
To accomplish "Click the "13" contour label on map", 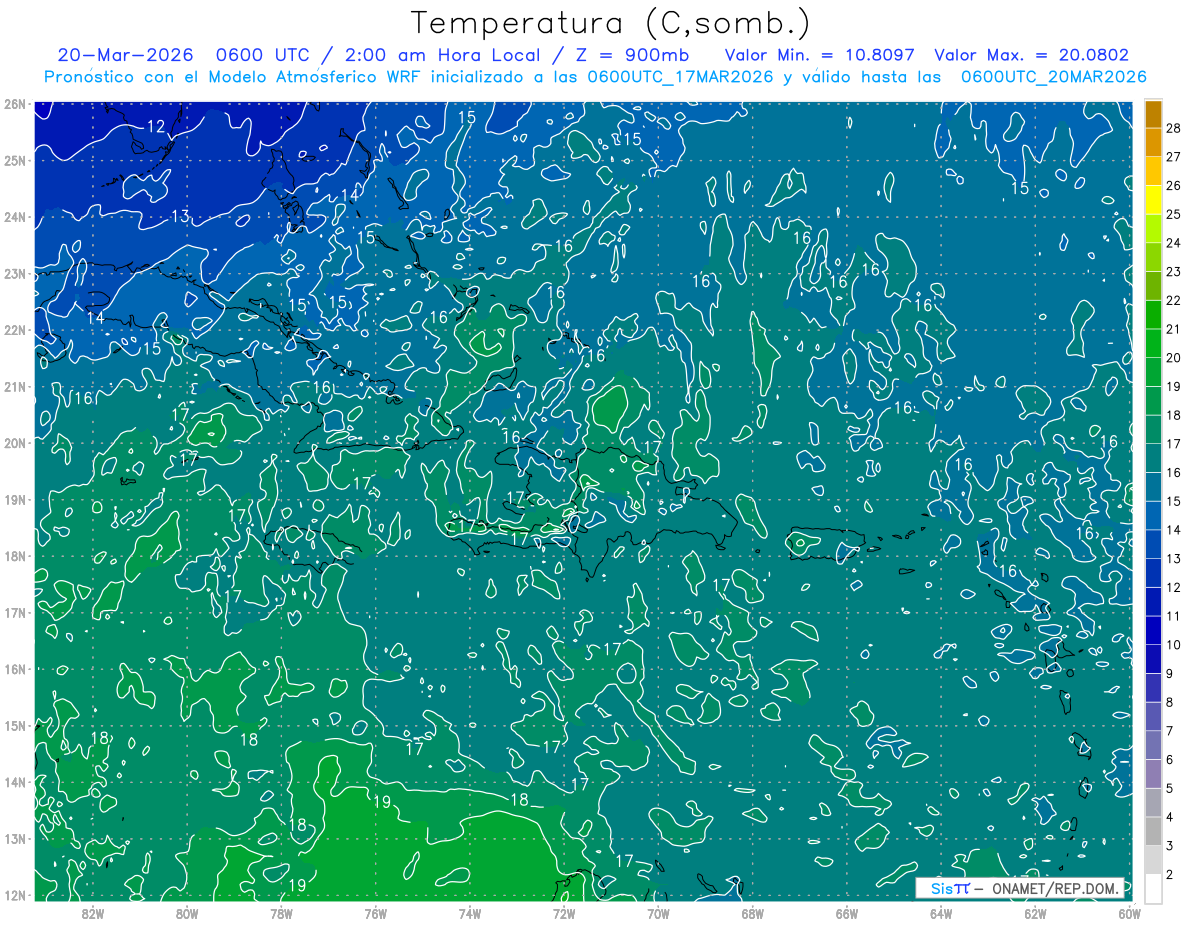I will (180, 216).
